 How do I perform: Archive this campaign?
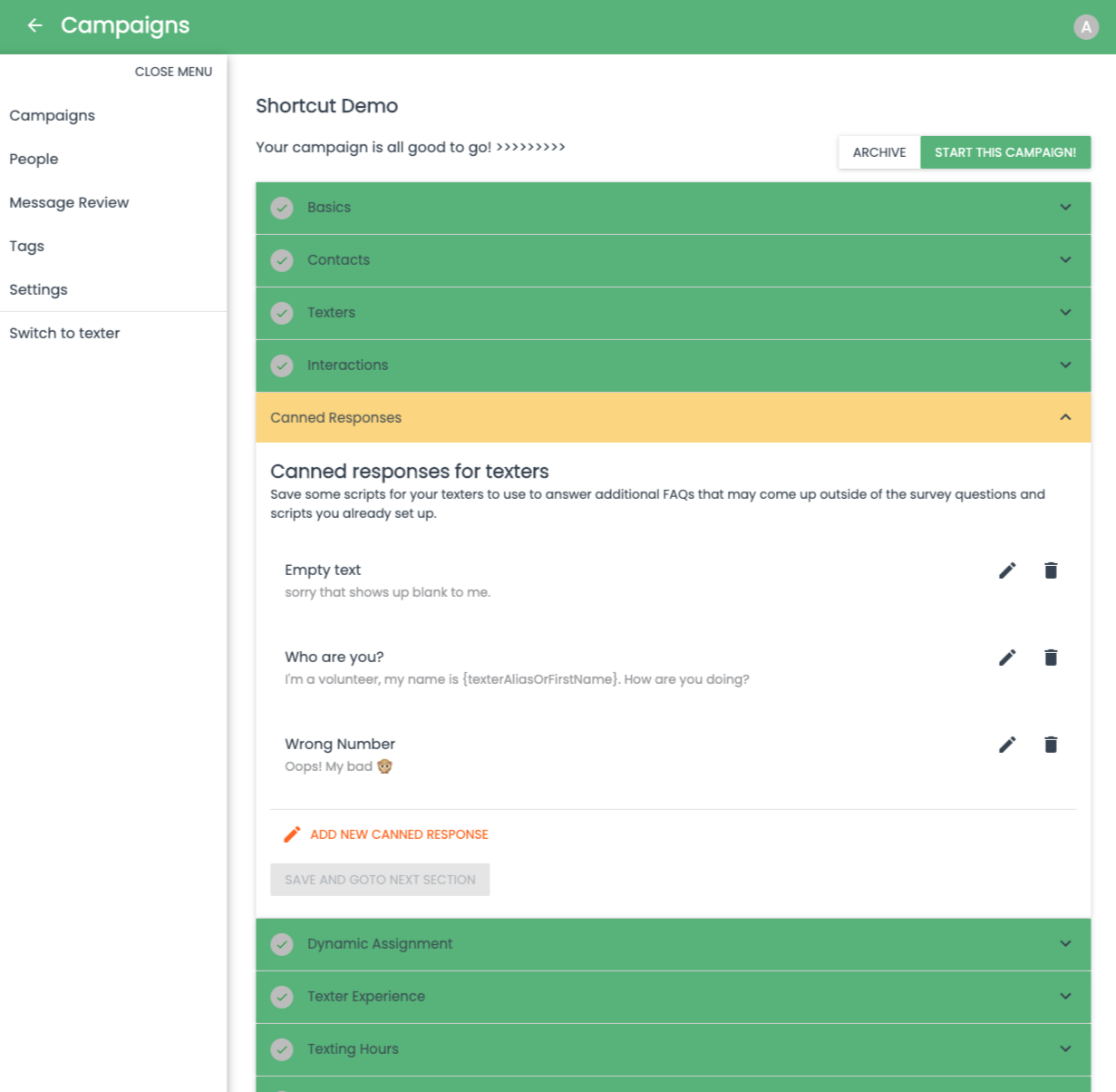(x=878, y=152)
